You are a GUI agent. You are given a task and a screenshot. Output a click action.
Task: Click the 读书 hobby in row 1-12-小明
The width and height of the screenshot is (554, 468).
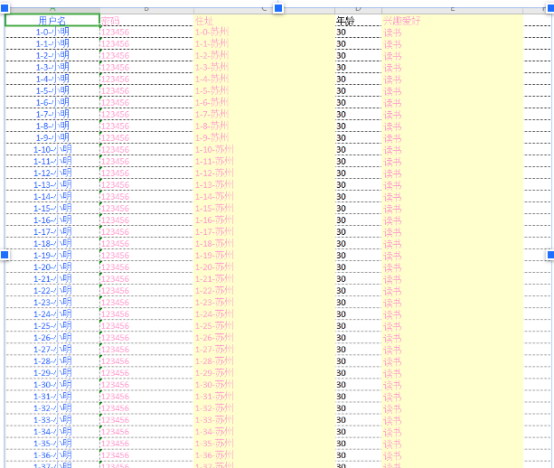pyautogui.click(x=452, y=173)
